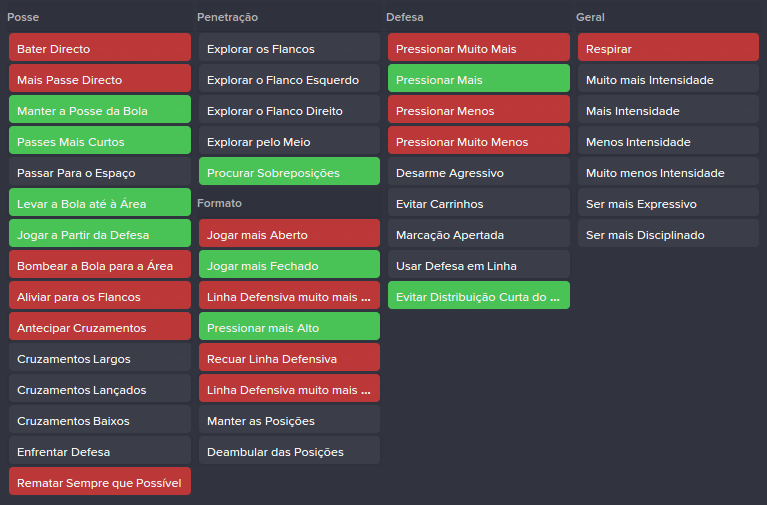Choose Cruzamentos Largos option
This screenshot has width=767, height=505.
pyautogui.click(x=100, y=358)
